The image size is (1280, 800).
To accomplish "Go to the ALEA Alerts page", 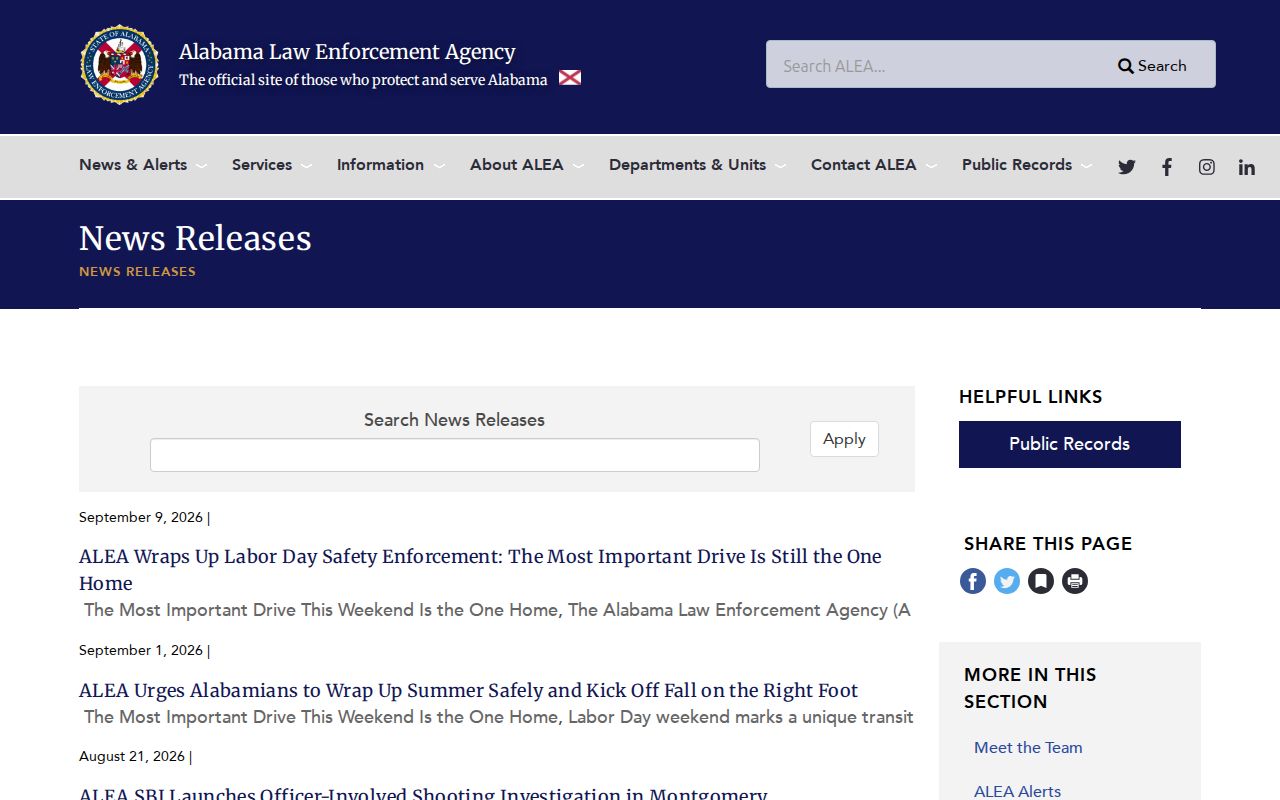I will pos(1017,791).
